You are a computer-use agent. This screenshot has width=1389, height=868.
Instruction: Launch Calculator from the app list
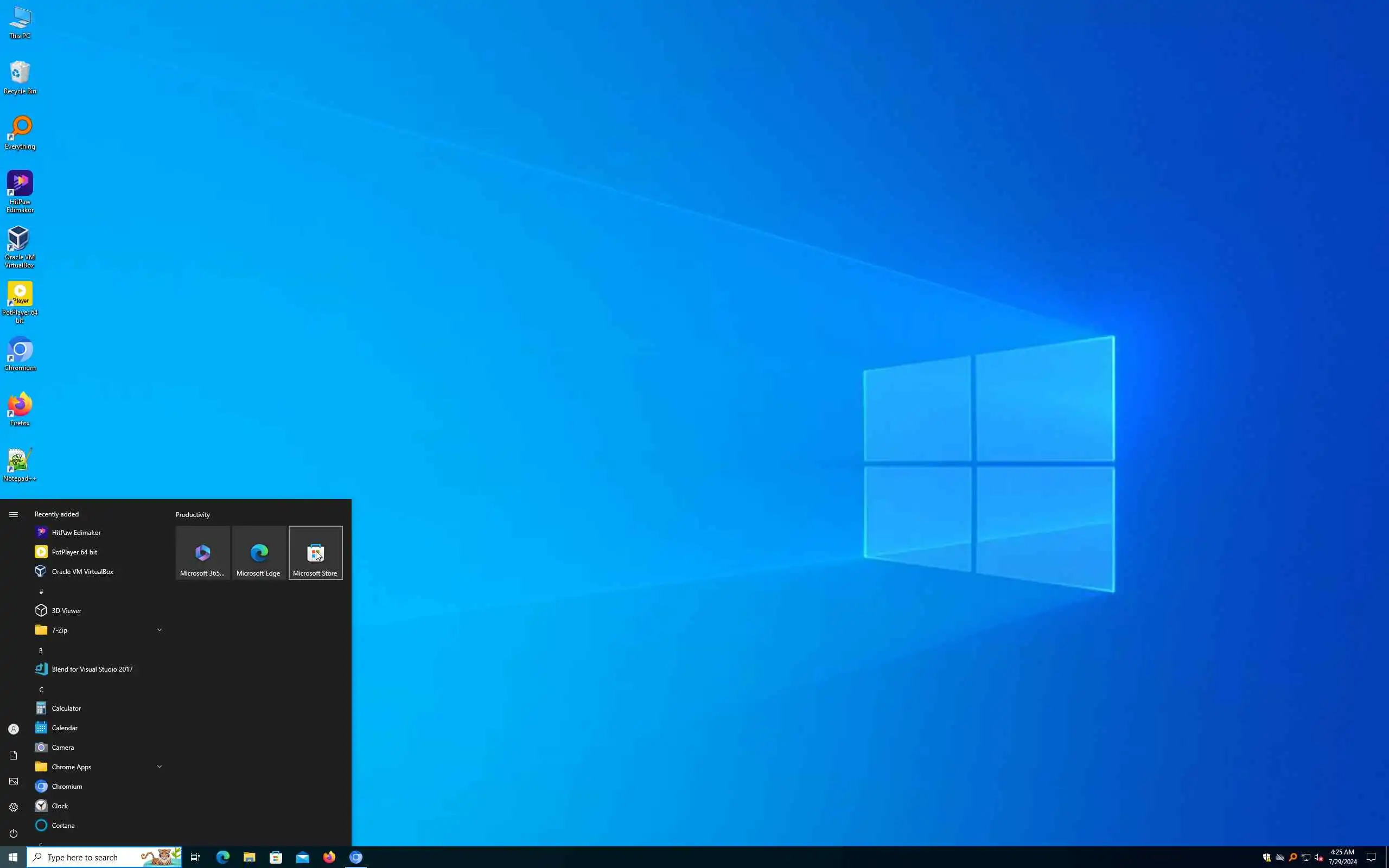pos(66,708)
